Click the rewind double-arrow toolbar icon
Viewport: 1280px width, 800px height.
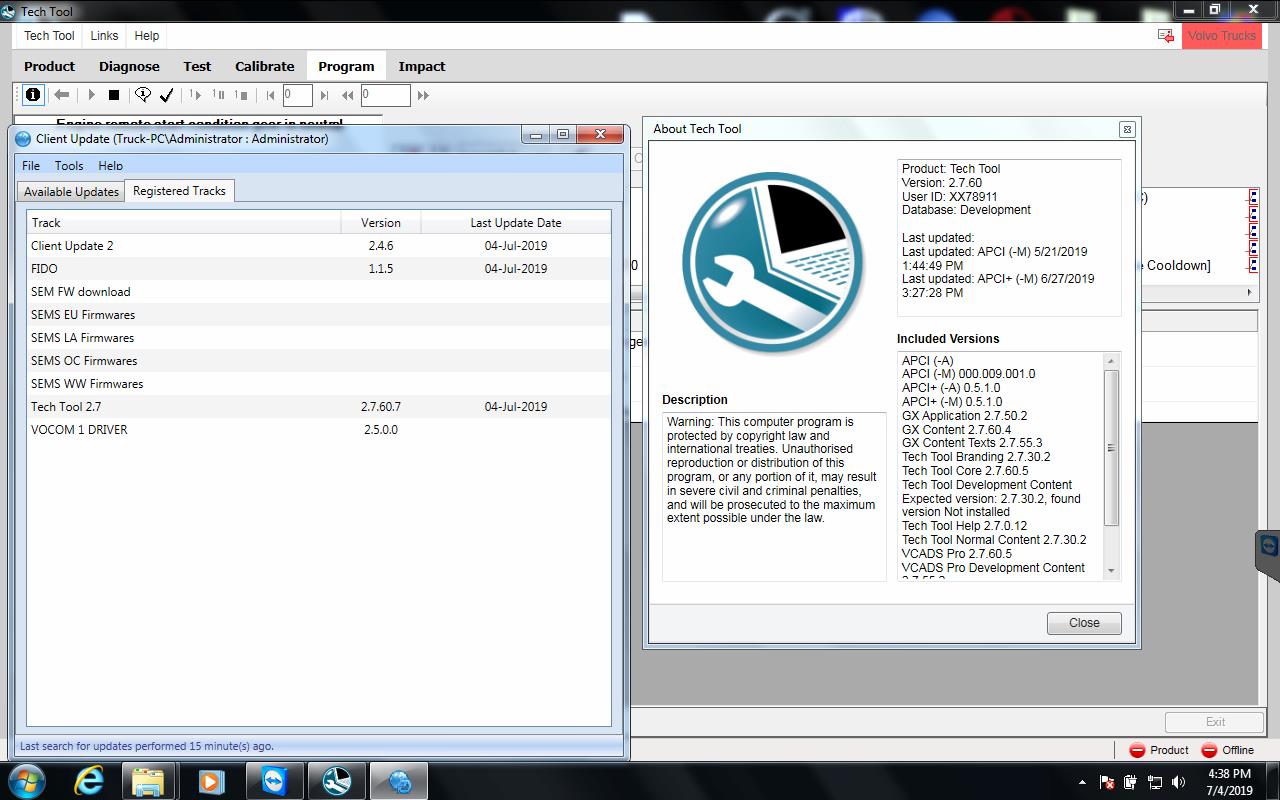(348, 95)
